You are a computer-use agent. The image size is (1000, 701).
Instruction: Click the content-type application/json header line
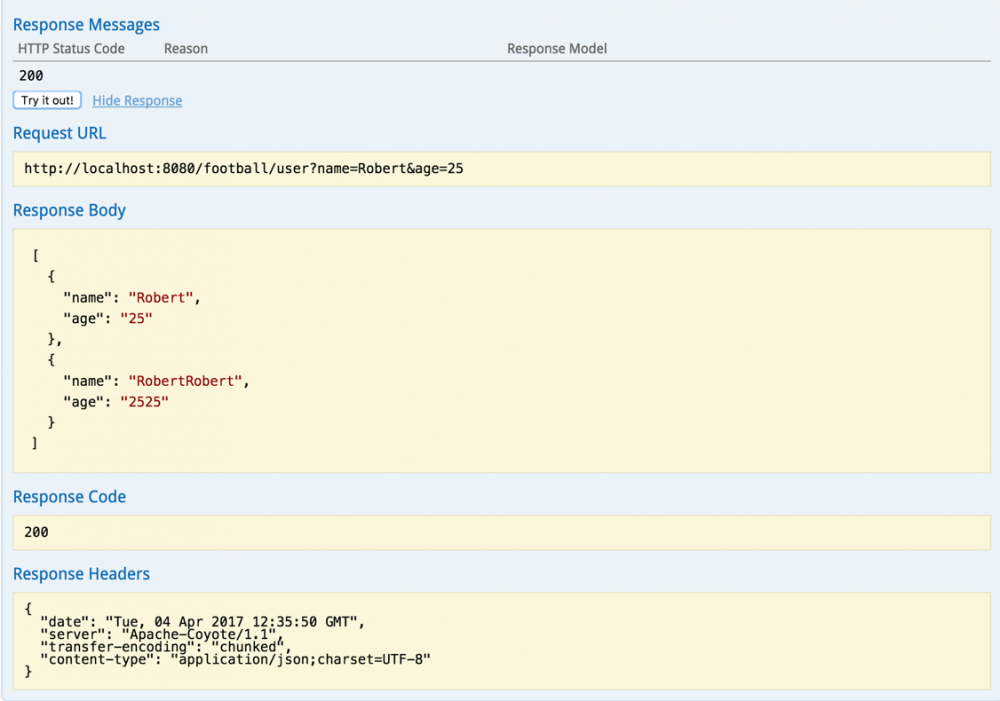pyautogui.click(x=235, y=659)
